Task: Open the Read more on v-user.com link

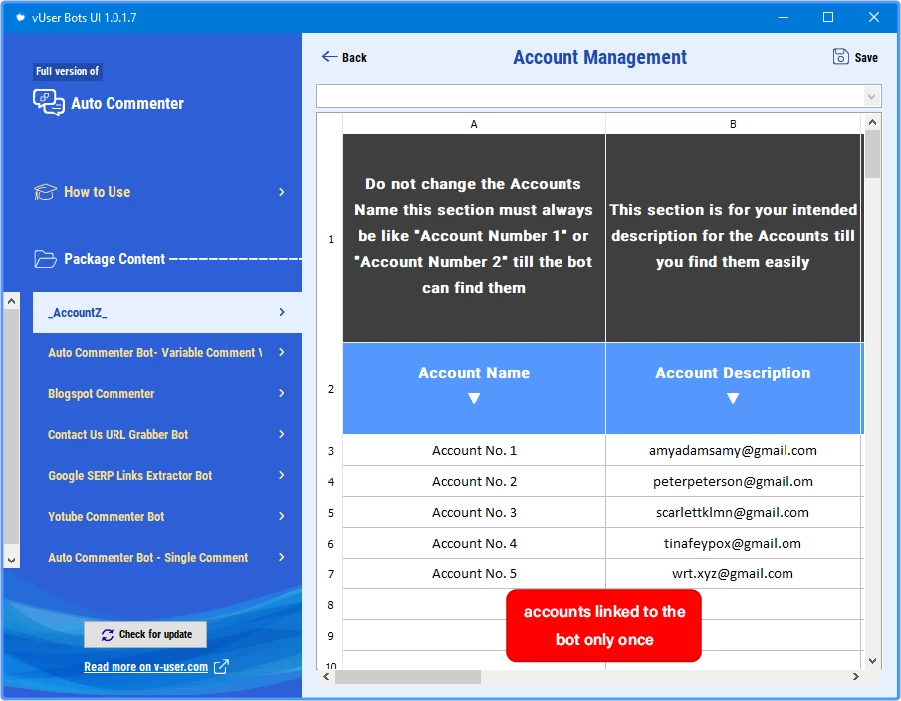Action: [x=146, y=667]
